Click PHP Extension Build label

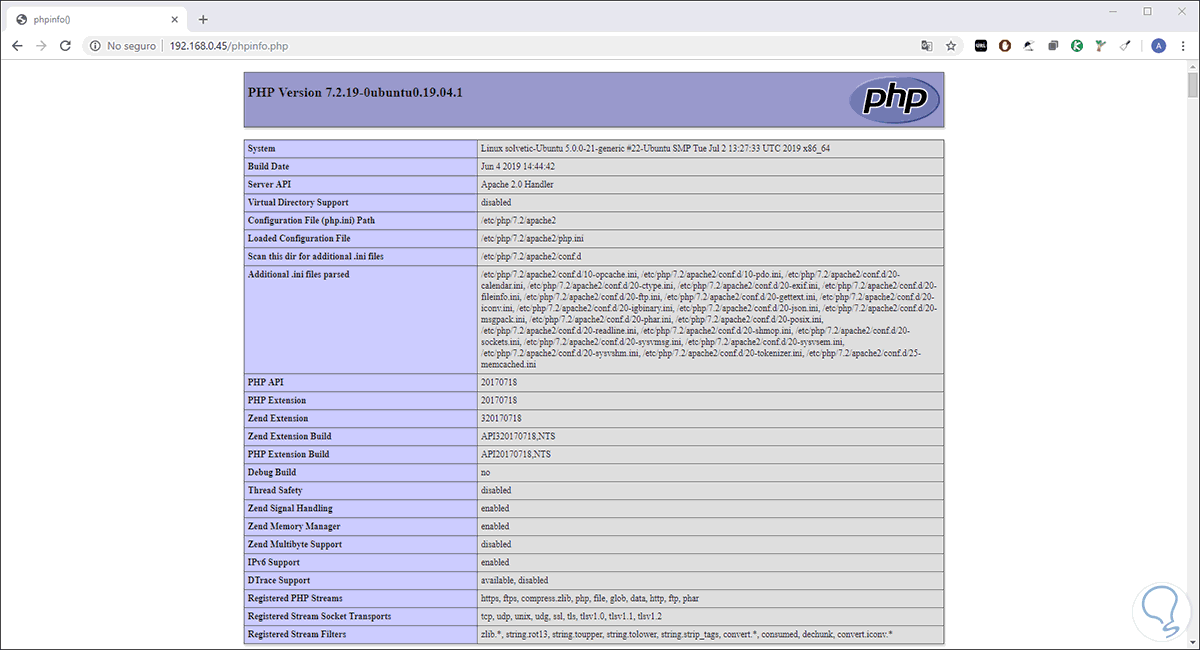click(288, 454)
